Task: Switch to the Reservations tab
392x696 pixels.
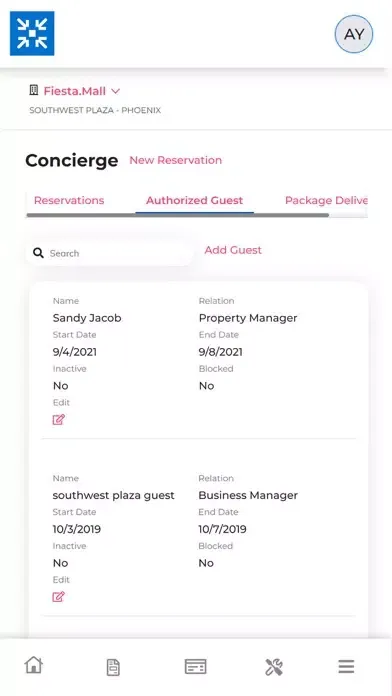Action: [69, 200]
